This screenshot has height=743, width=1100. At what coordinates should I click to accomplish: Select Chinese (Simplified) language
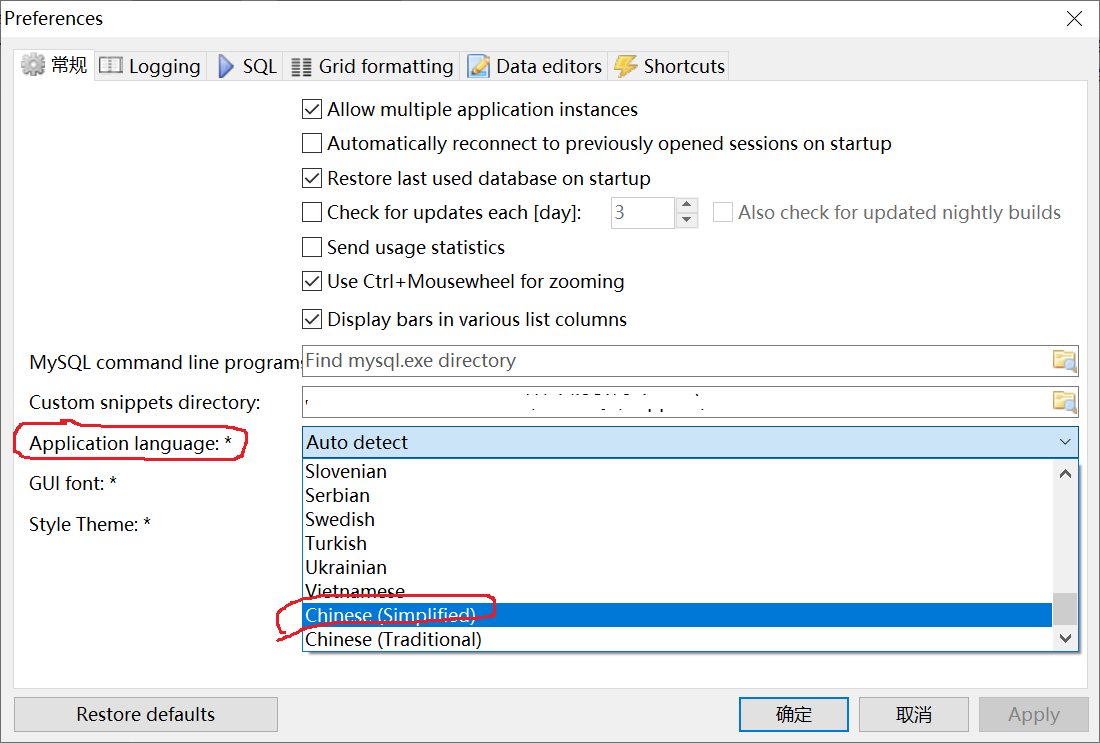[678, 615]
